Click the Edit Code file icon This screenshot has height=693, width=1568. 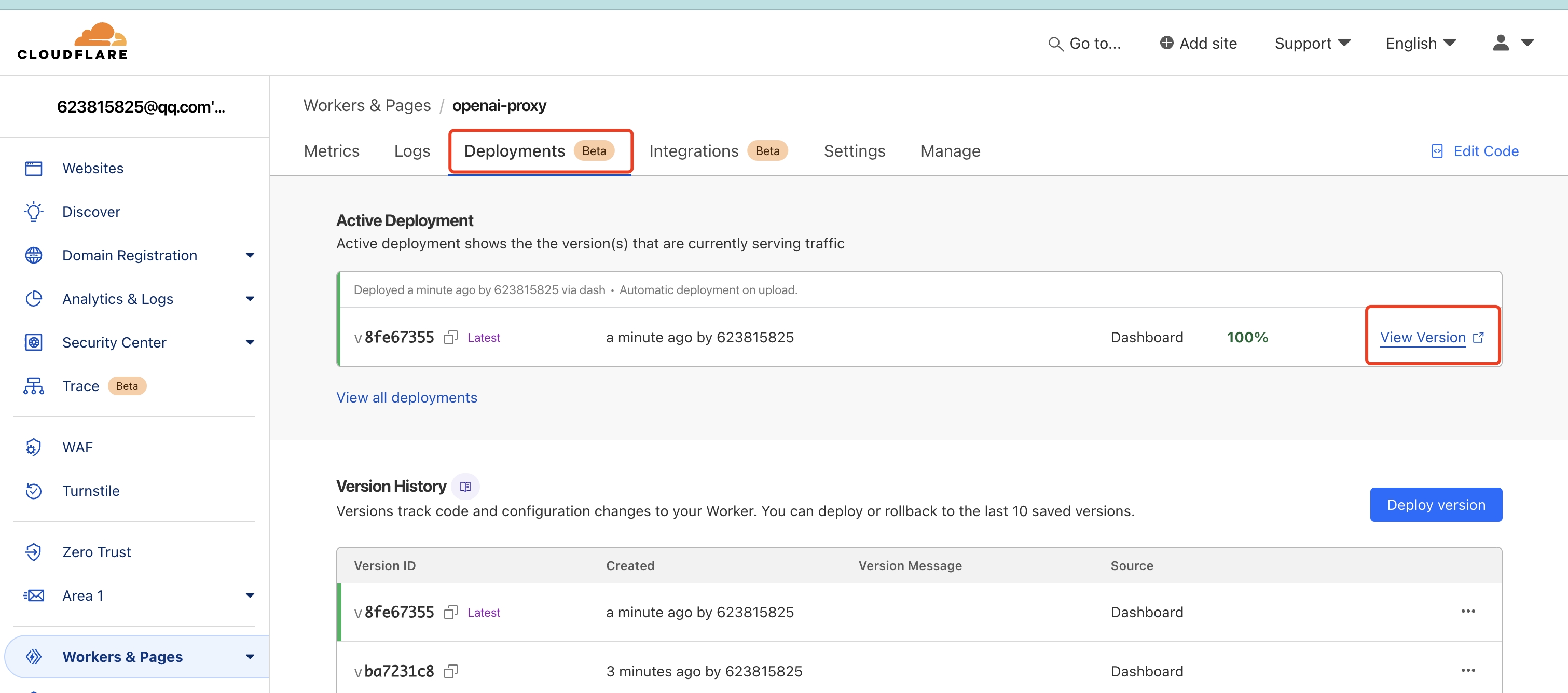pyautogui.click(x=1437, y=151)
